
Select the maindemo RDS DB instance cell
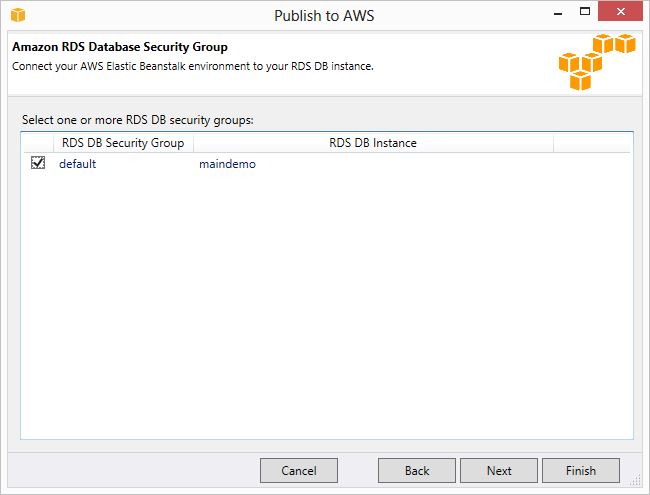point(227,164)
